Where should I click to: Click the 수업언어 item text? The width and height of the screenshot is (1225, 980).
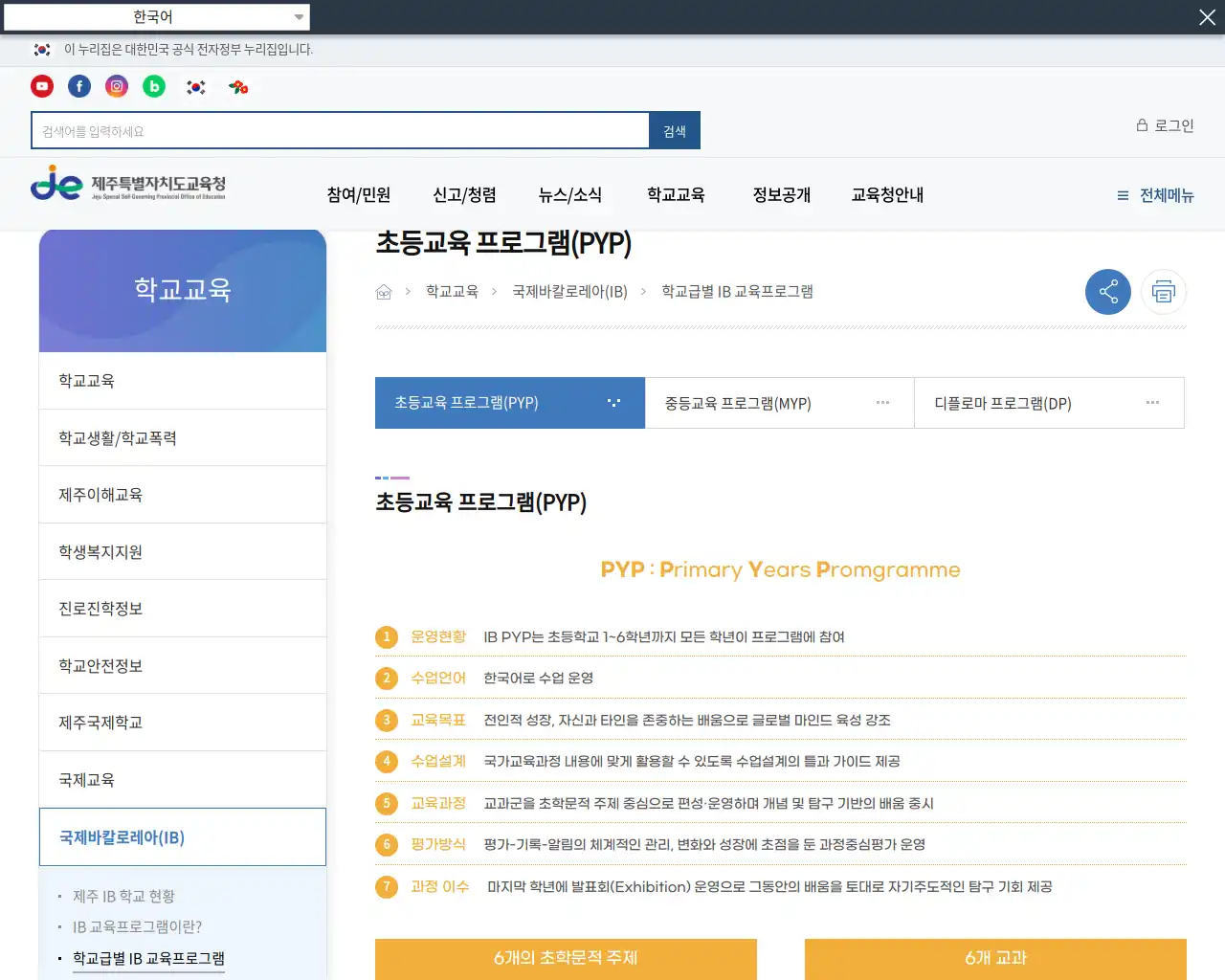point(438,678)
